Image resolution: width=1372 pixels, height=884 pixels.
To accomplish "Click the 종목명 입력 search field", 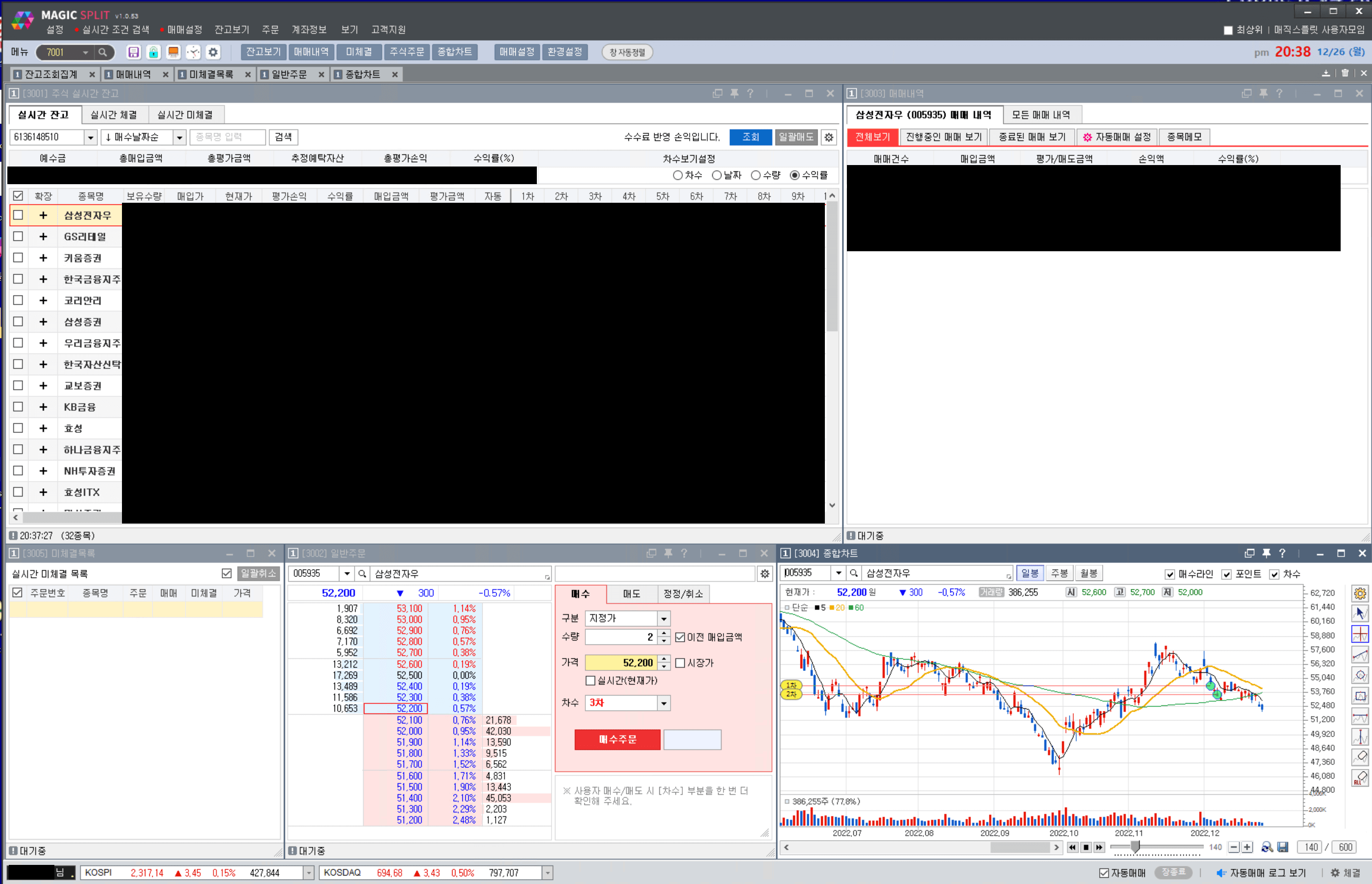I will (227, 137).
